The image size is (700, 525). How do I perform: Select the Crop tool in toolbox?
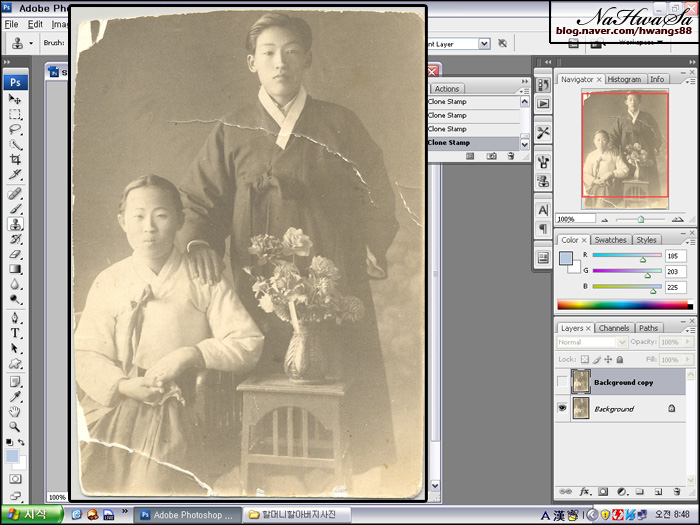[15, 160]
